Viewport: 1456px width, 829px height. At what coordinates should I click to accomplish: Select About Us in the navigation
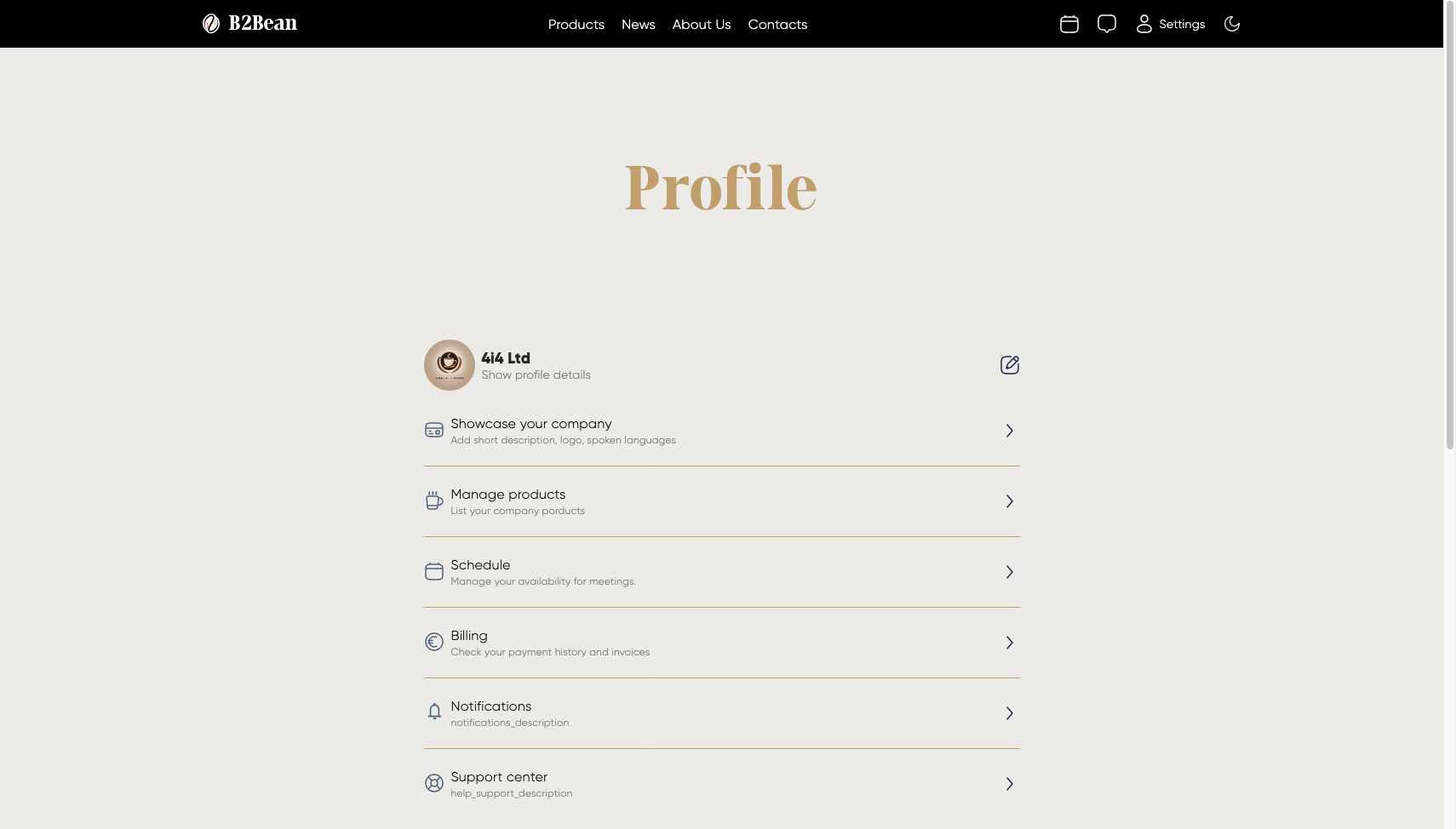click(x=702, y=24)
